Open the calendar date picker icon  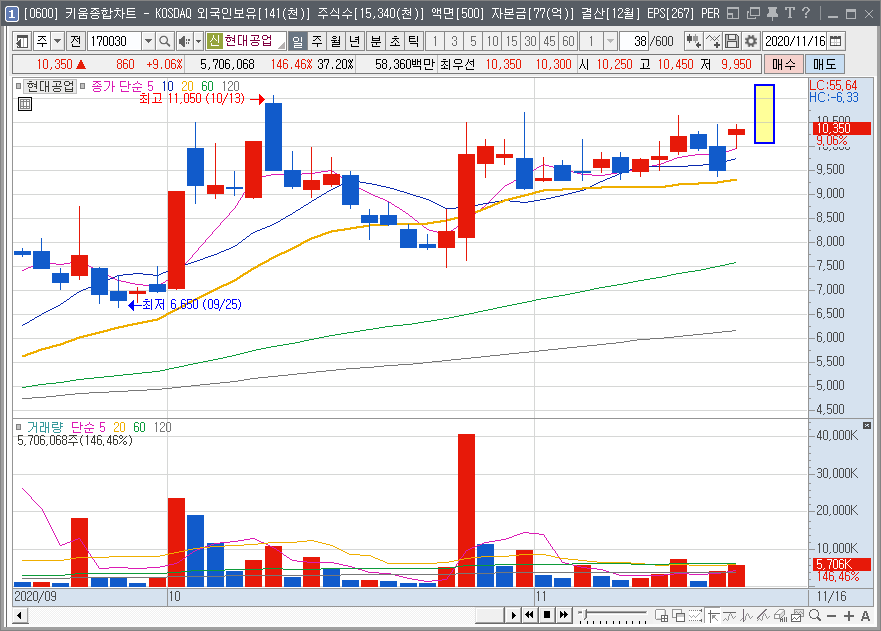click(836, 41)
